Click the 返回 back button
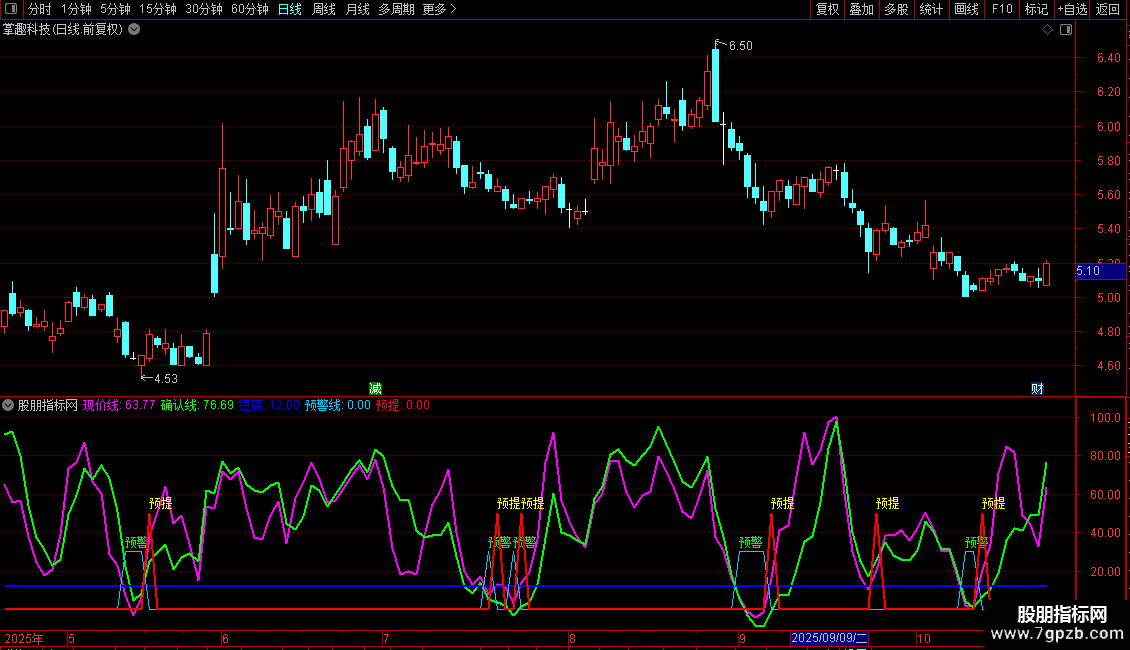Viewport: 1130px width, 650px height. [1108, 9]
